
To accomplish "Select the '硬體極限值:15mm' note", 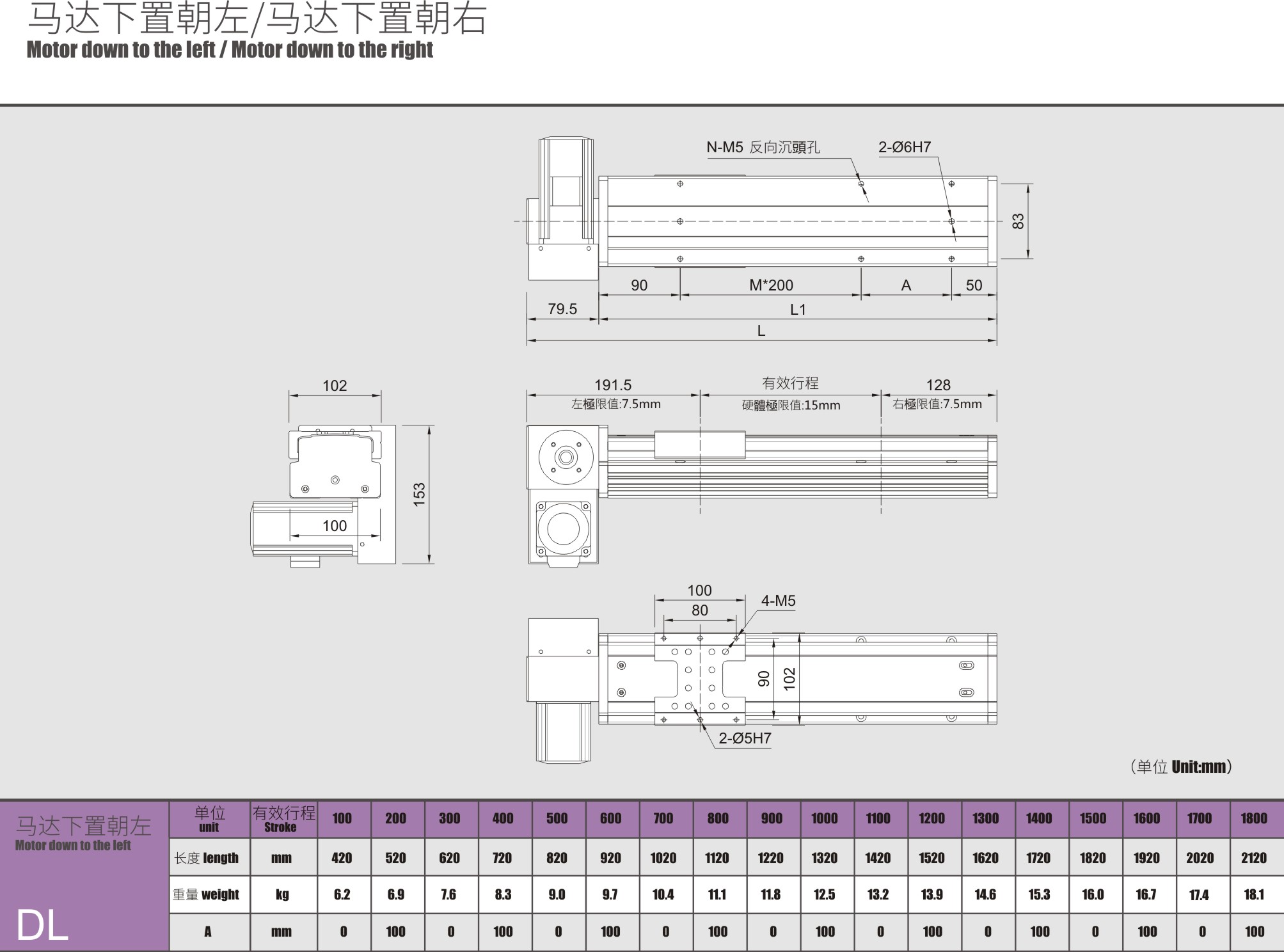I will (791, 405).
